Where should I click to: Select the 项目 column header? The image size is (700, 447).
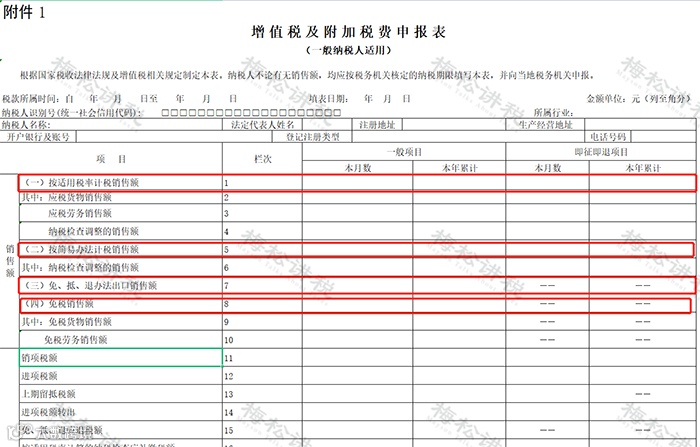coord(111,159)
